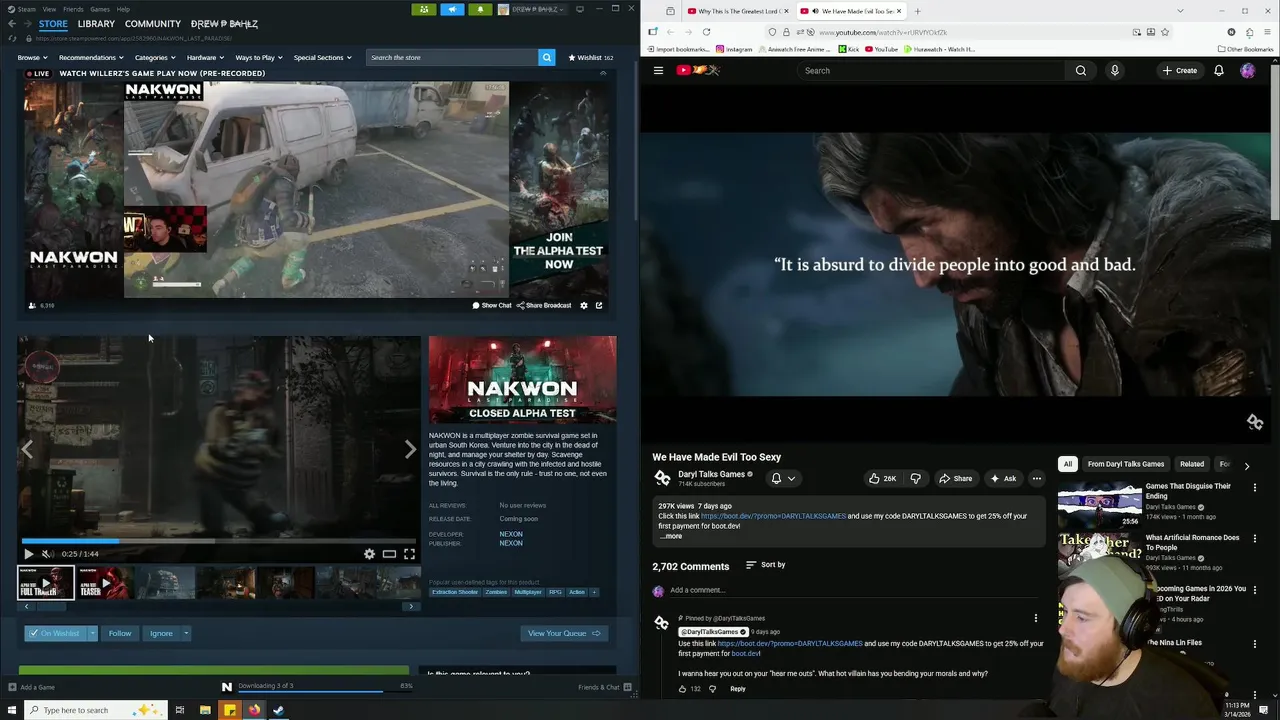Open channel notification preferences dropdown
Image resolution: width=1280 pixels, height=720 pixels.
point(783,478)
